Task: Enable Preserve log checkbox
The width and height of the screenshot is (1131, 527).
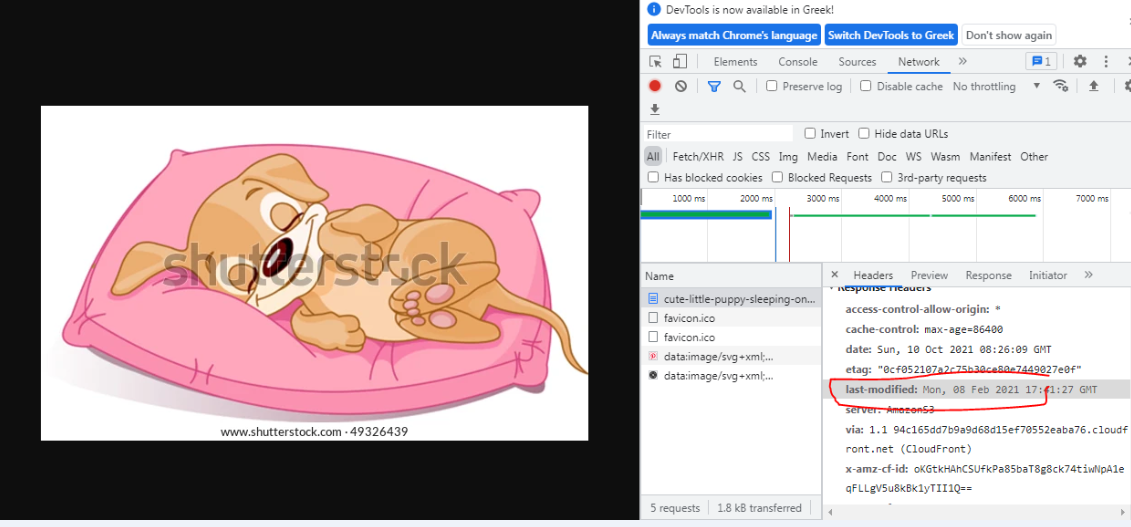Action: click(x=772, y=86)
